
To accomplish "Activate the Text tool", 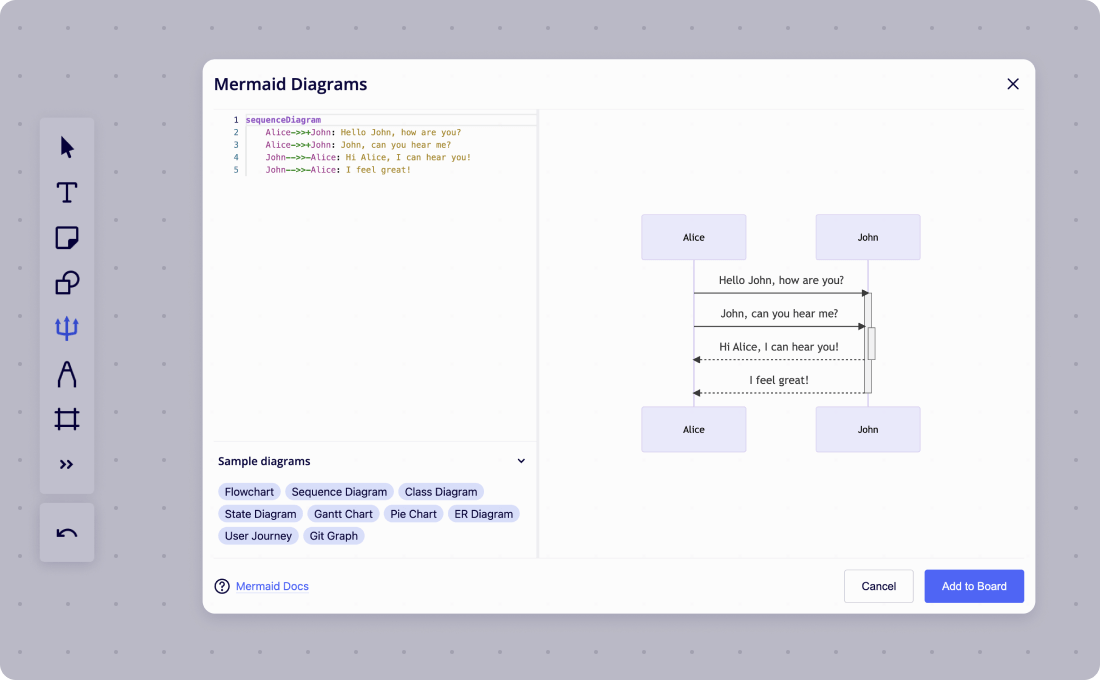I will (66, 192).
